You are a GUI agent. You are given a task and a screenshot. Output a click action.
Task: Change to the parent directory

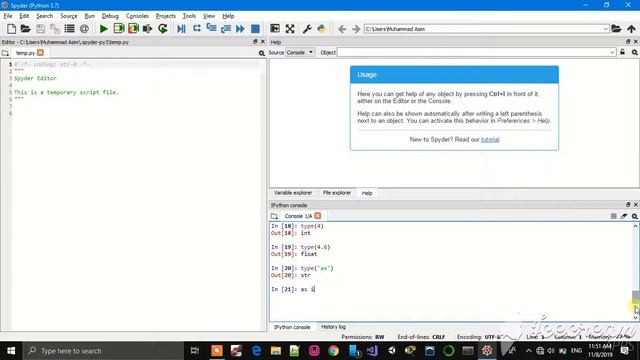pyautogui.click(x=631, y=29)
